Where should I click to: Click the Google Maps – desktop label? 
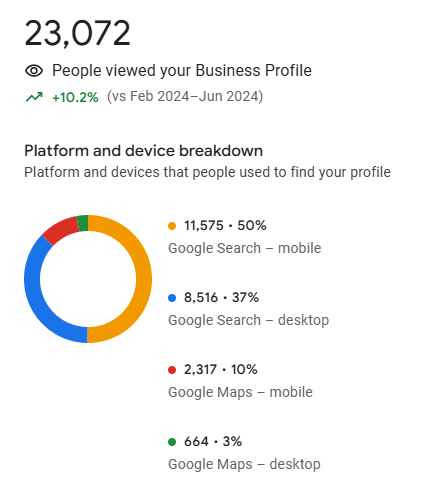pyautogui.click(x=244, y=464)
